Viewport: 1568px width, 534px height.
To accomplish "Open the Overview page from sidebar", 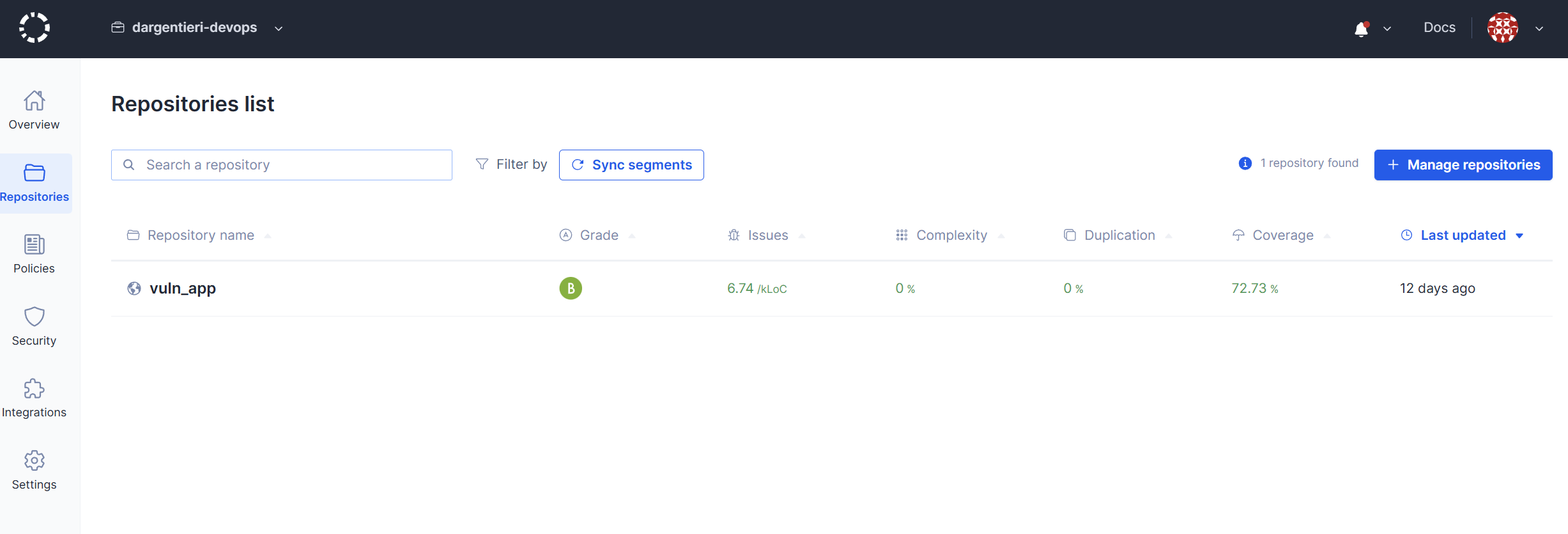I will click(34, 111).
